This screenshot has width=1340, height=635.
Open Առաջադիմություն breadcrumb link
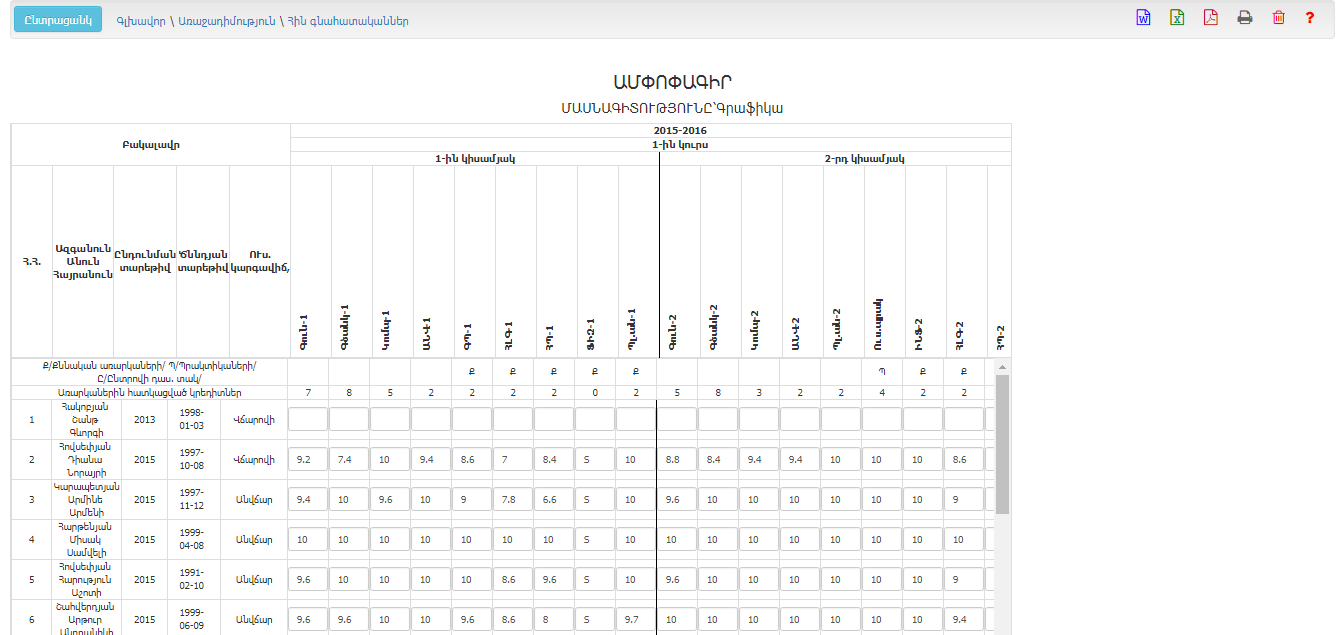tap(227, 21)
